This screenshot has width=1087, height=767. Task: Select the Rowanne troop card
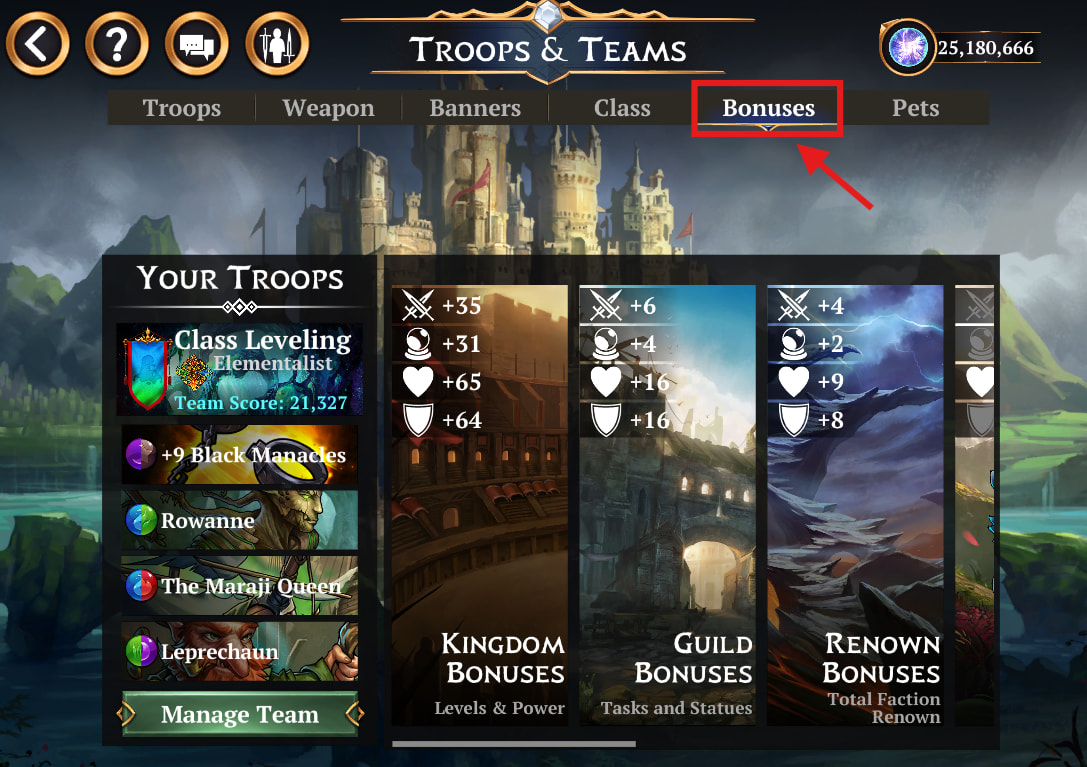click(240, 520)
